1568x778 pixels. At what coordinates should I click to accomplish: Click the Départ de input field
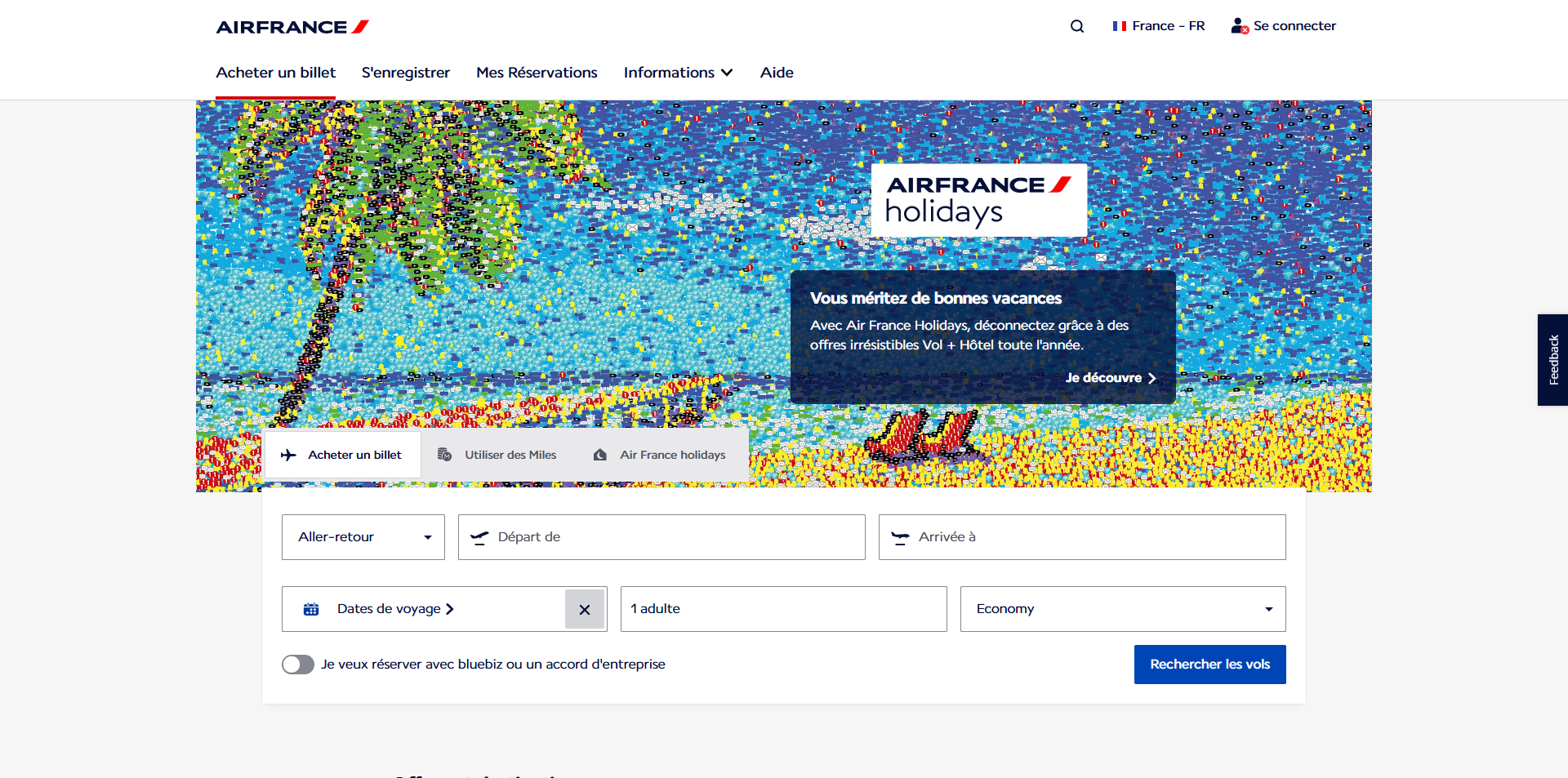(661, 537)
